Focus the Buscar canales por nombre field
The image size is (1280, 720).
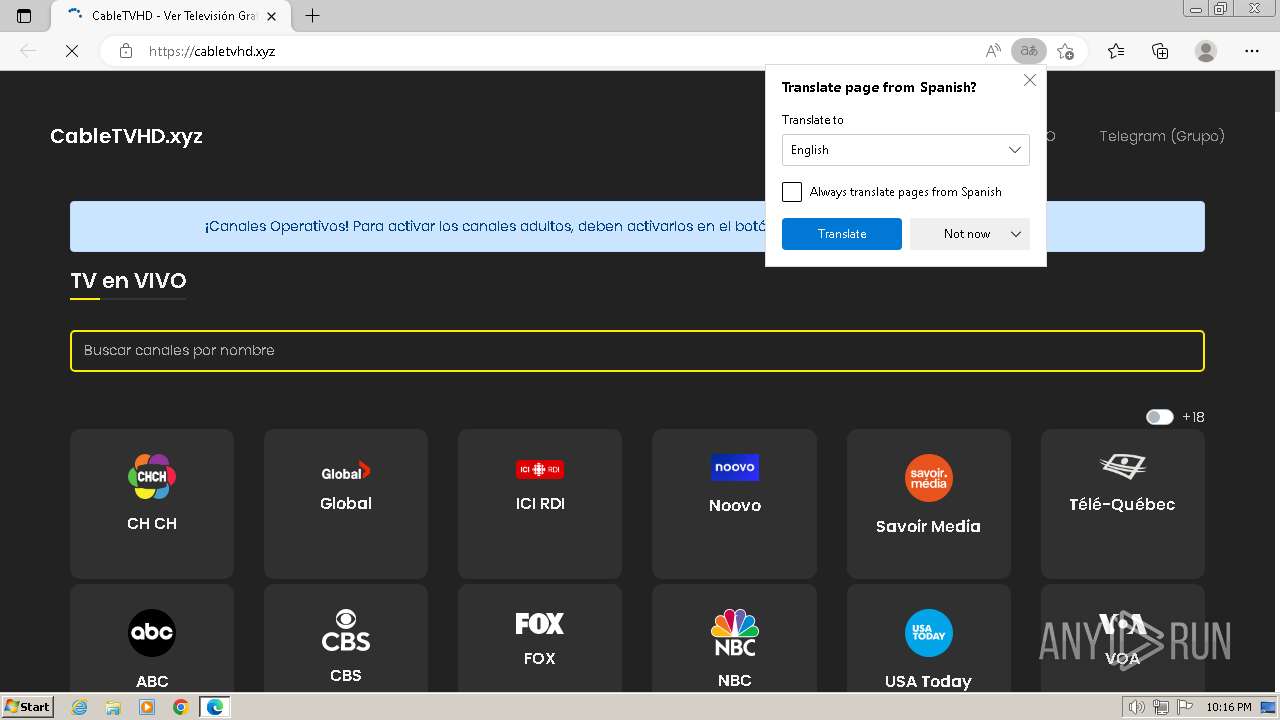coord(637,351)
